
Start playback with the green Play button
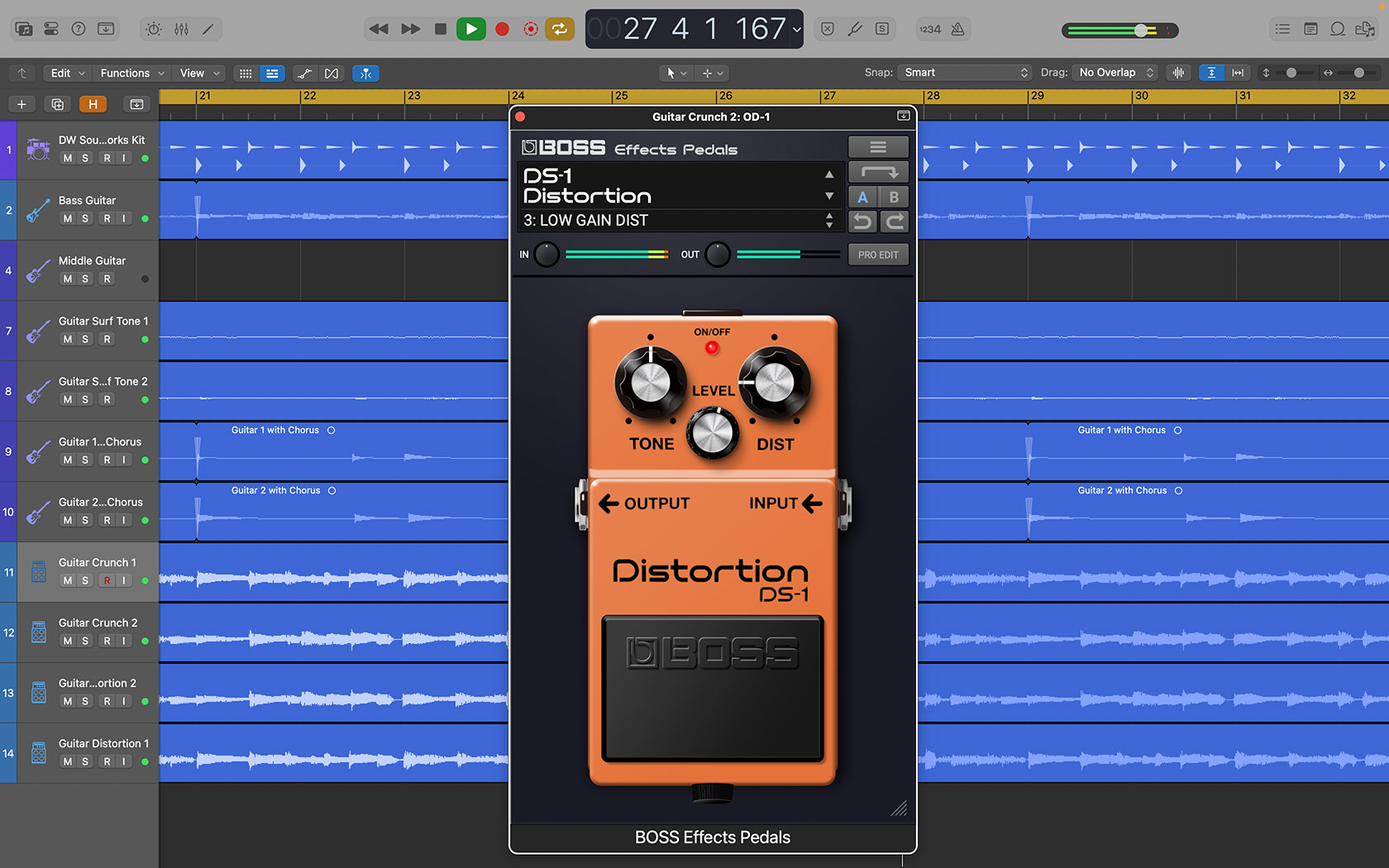(471, 29)
